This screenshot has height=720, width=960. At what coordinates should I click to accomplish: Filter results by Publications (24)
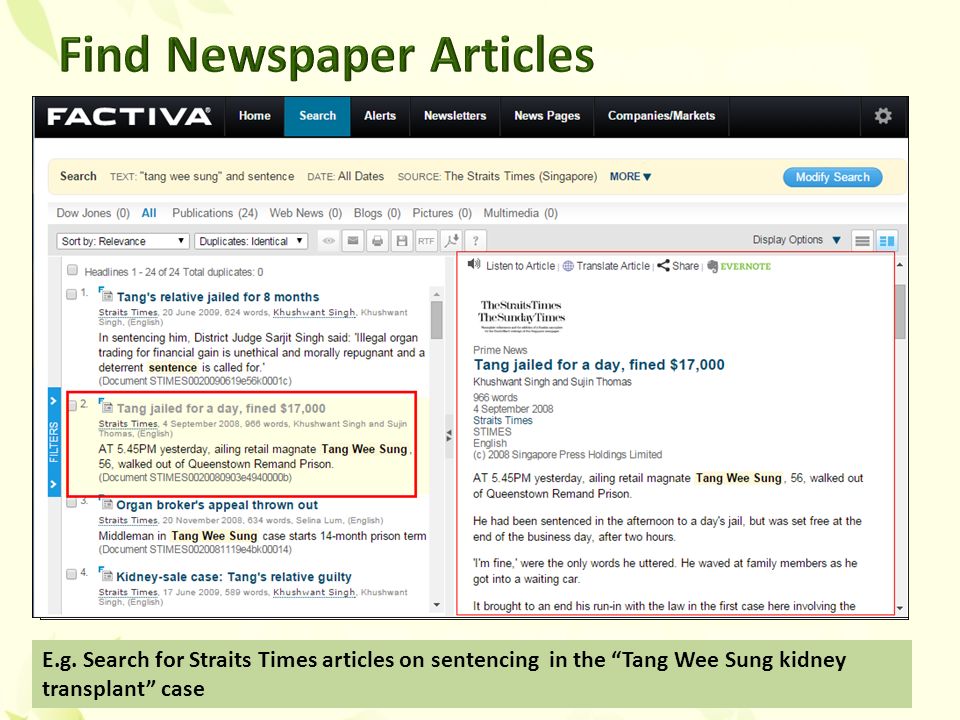click(x=215, y=213)
